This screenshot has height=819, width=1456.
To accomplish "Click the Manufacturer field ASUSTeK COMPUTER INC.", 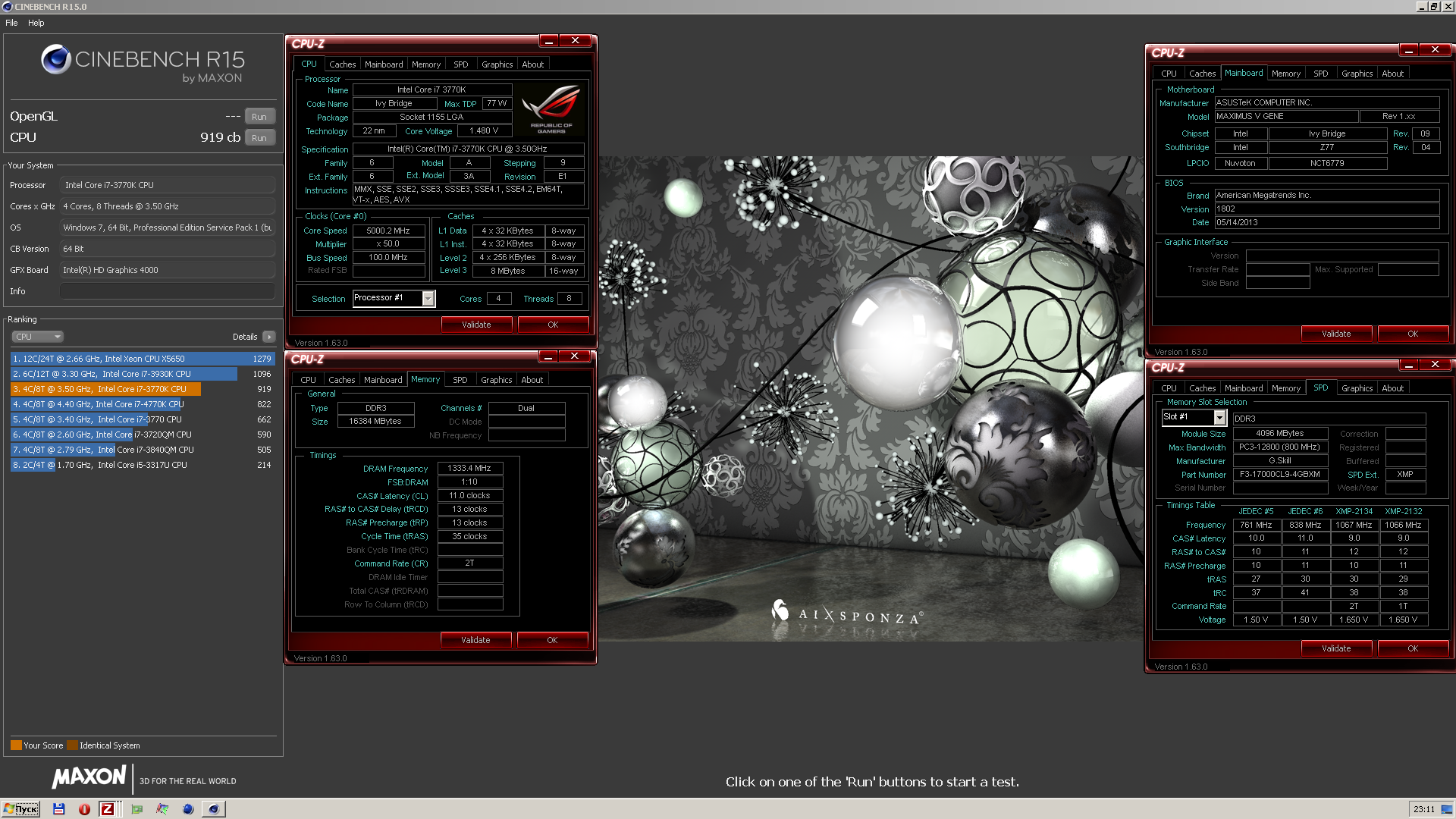I will (1327, 103).
